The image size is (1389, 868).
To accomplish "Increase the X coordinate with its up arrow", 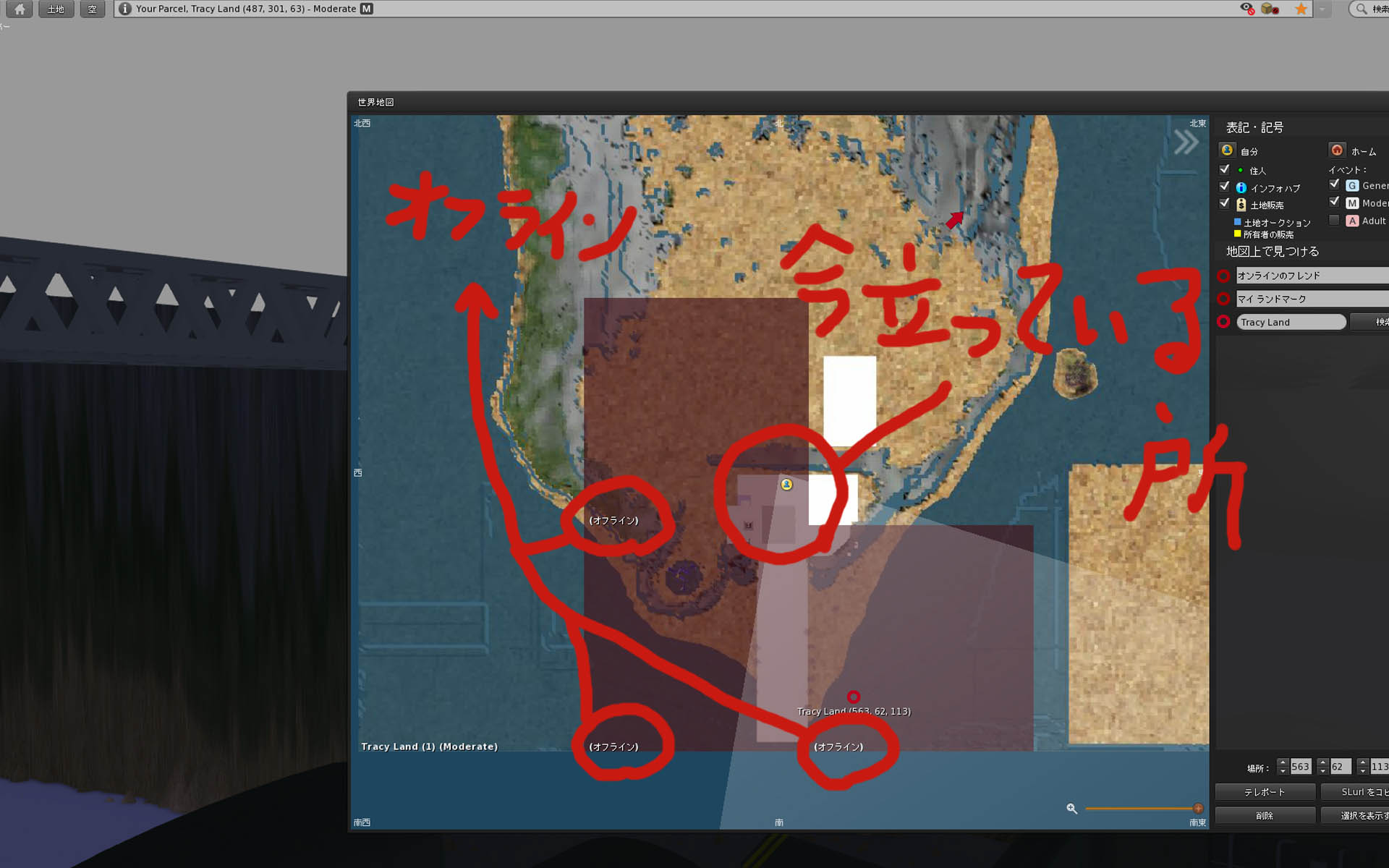I will (1283, 762).
